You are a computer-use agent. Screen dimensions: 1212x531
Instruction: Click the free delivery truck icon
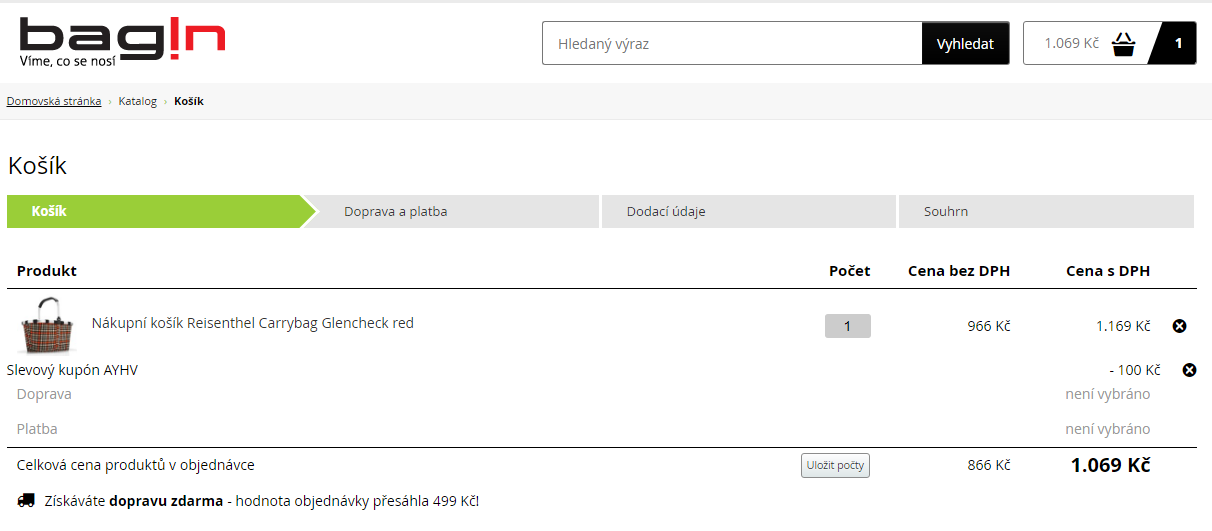tap(26, 500)
